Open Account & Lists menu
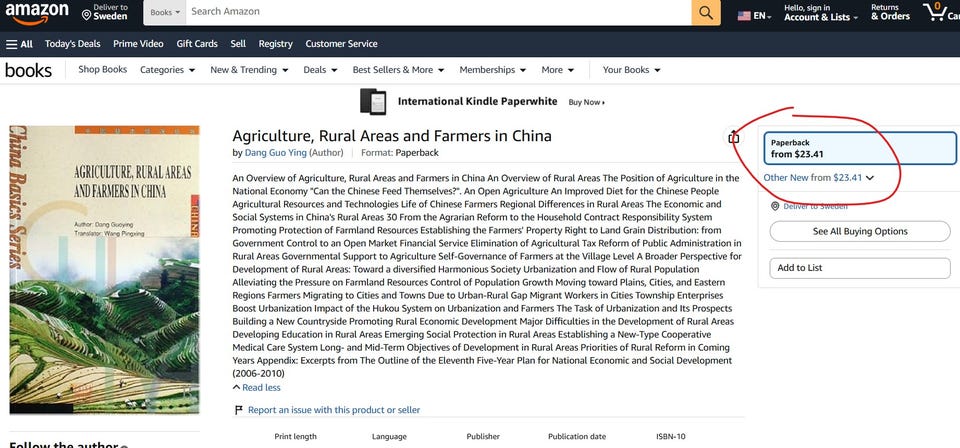This screenshot has height=448, width=960. 820,12
